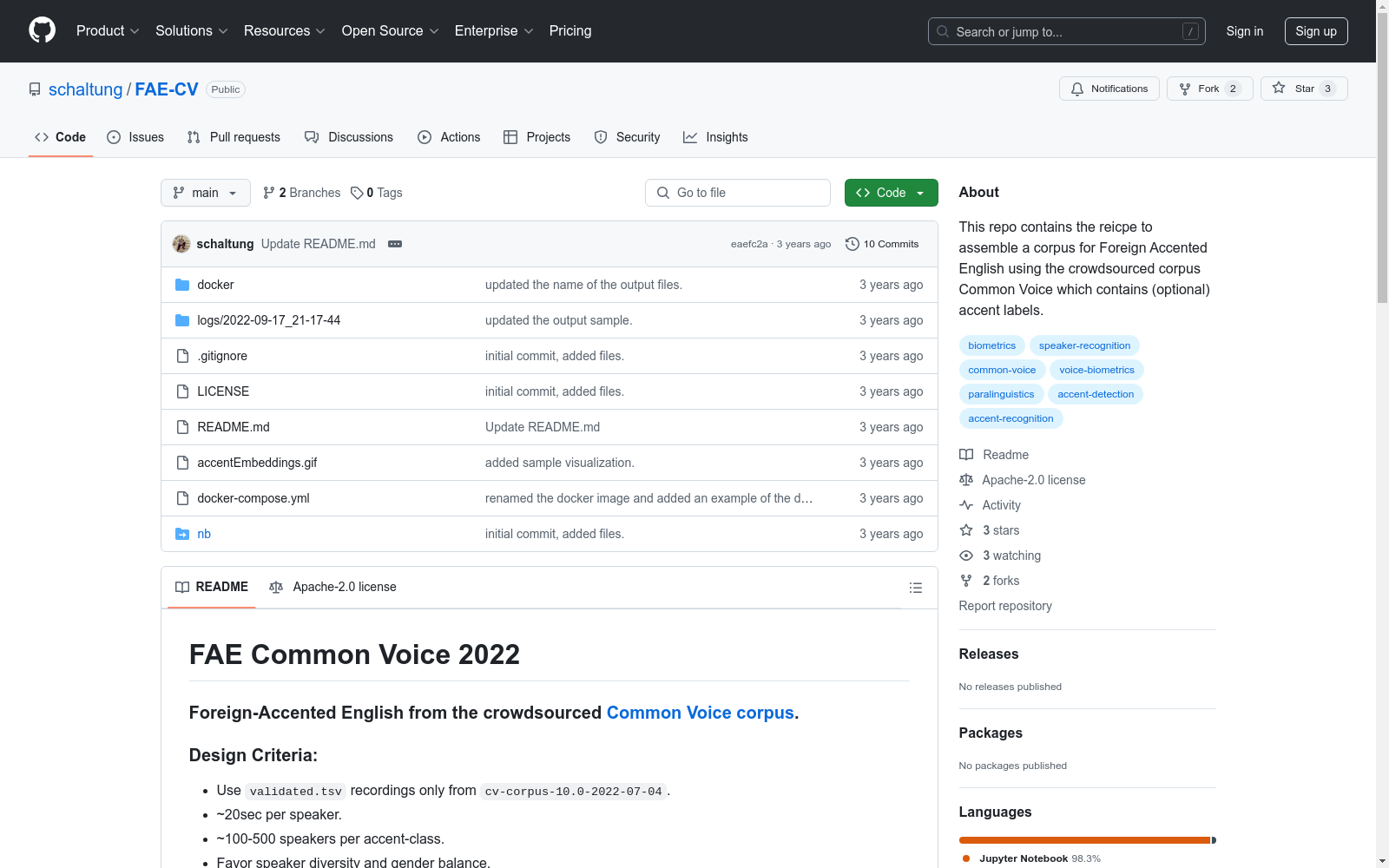The height and width of the screenshot is (868, 1389).
Task: Click the LICENSE file icon
Action: click(x=182, y=391)
